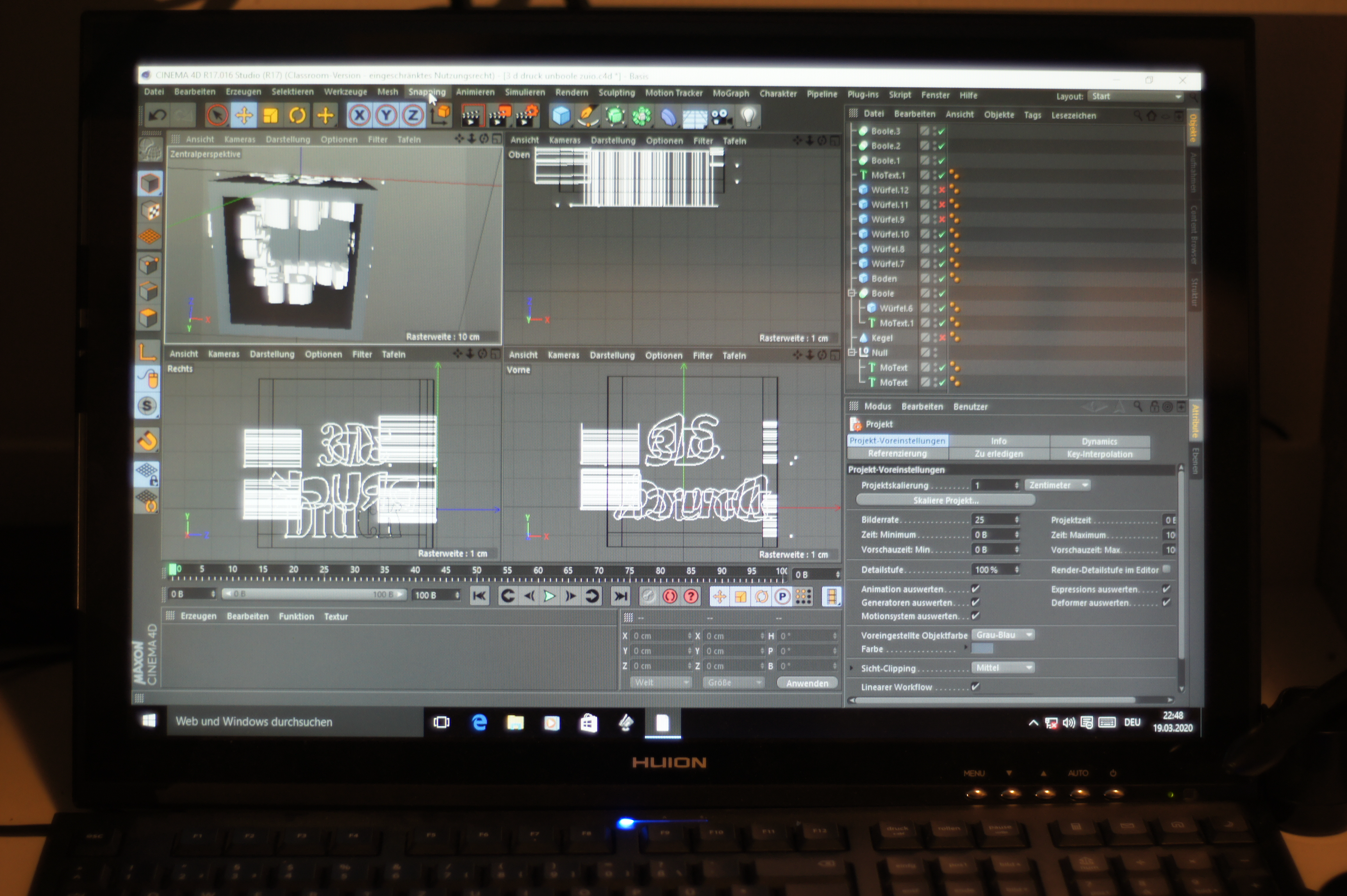1347x896 pixels.
Task: Click the Farbe color swatch
Action: [982, 649]
